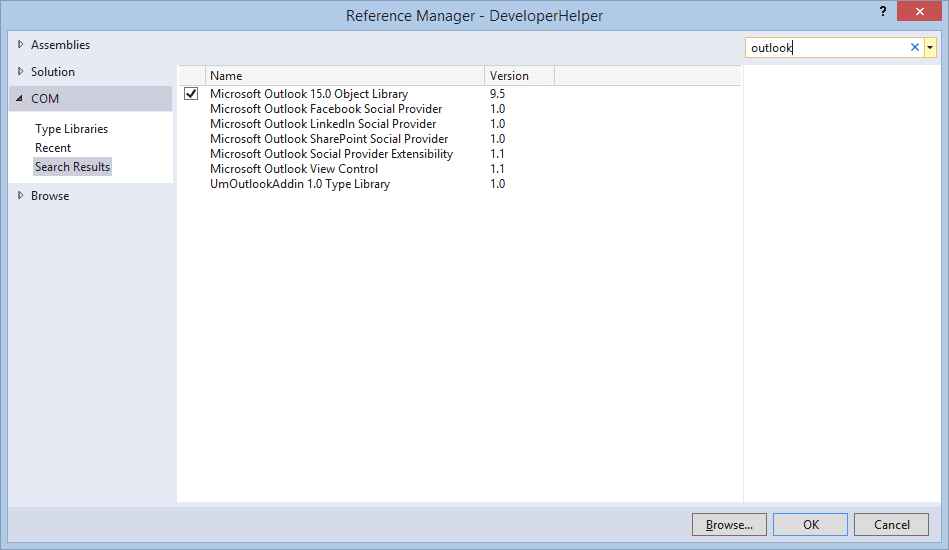Select Type Libraries under COM
This screenshot has height=550, width=949.
[71, 129]
